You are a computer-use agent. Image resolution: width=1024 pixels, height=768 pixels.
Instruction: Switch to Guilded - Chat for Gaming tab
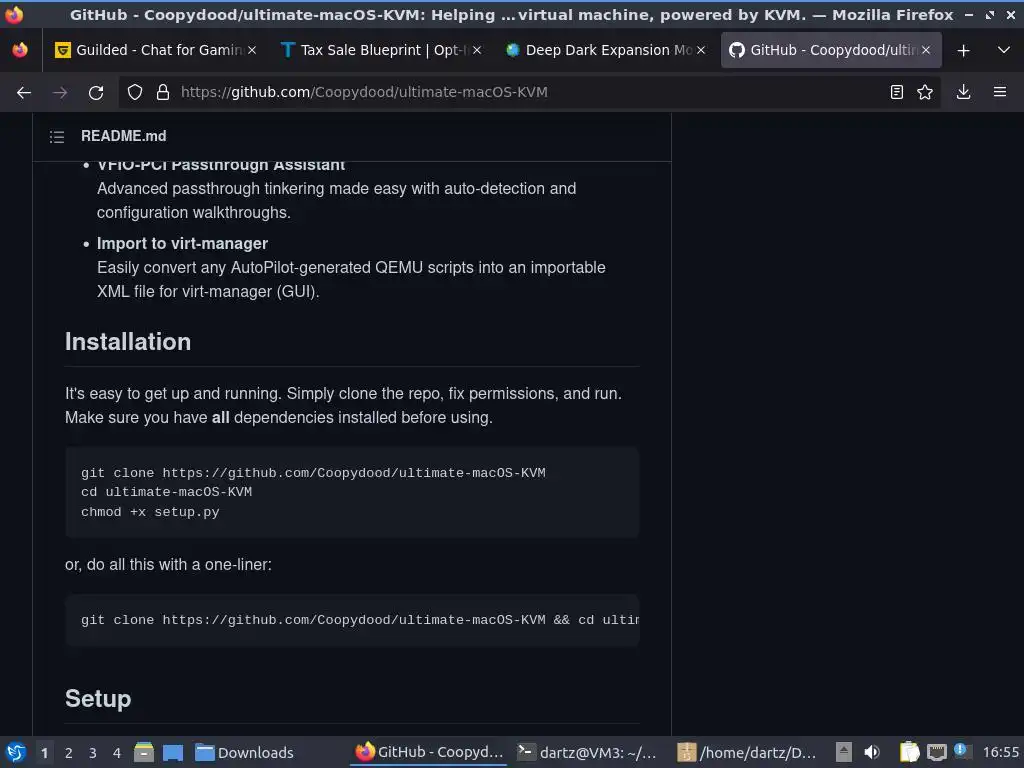(157, 50)
